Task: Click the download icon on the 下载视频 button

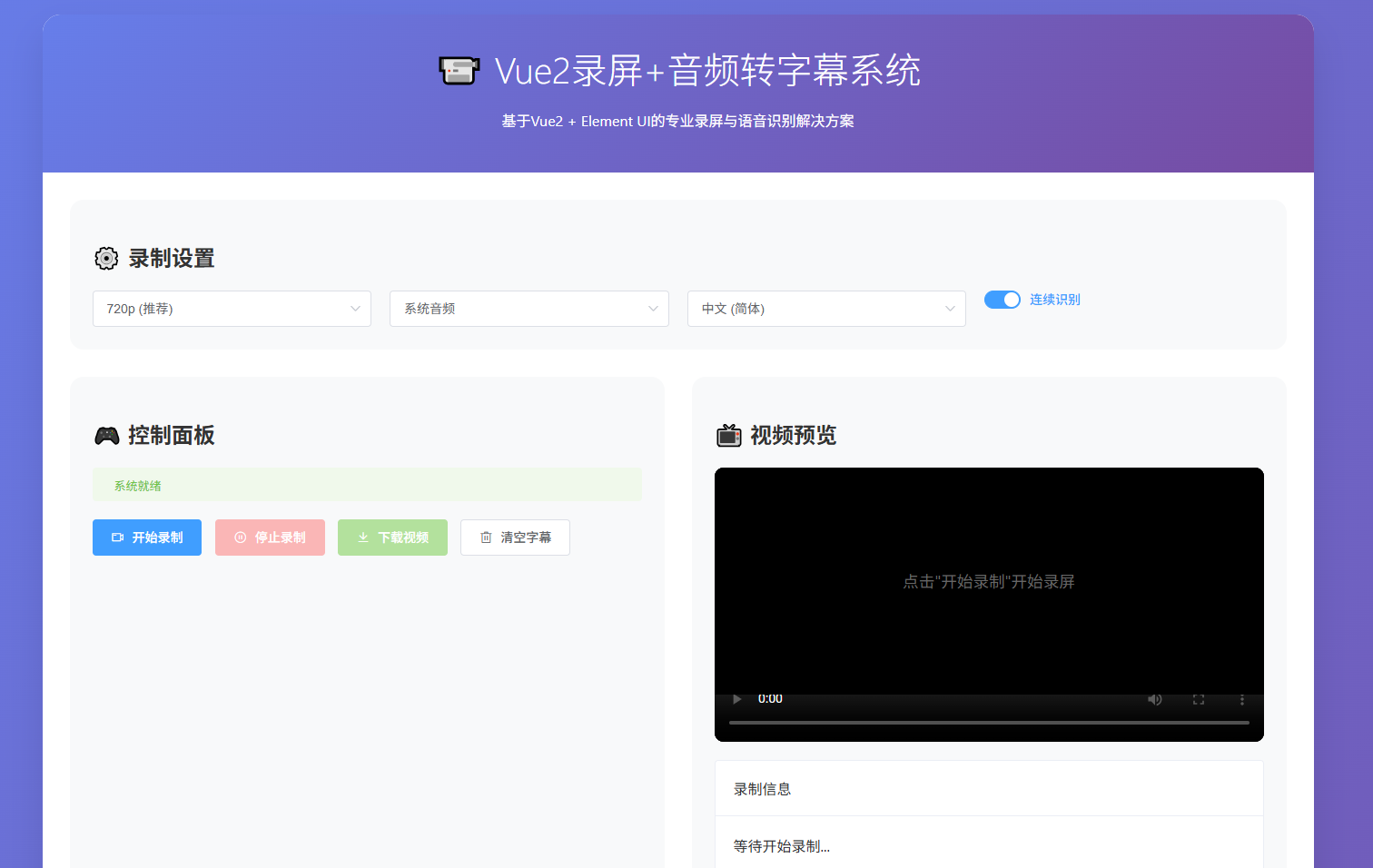Action: (361, 538)
